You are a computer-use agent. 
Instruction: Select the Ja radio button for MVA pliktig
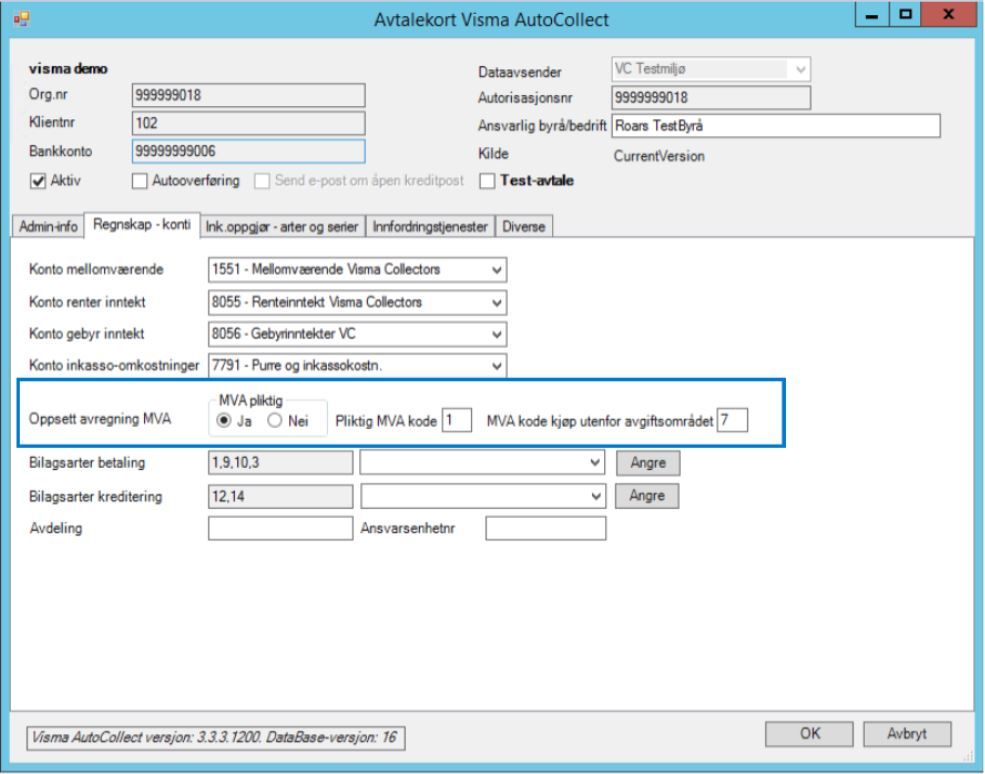coord(224,420)
